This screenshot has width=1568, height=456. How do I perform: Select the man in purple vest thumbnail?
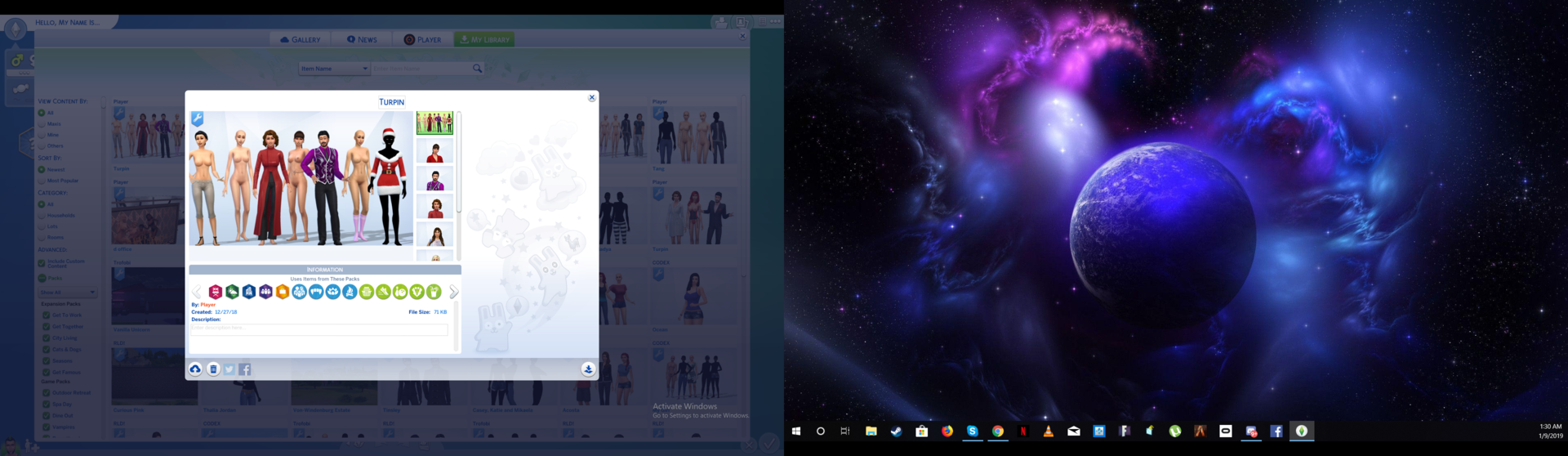click(434, 179)
